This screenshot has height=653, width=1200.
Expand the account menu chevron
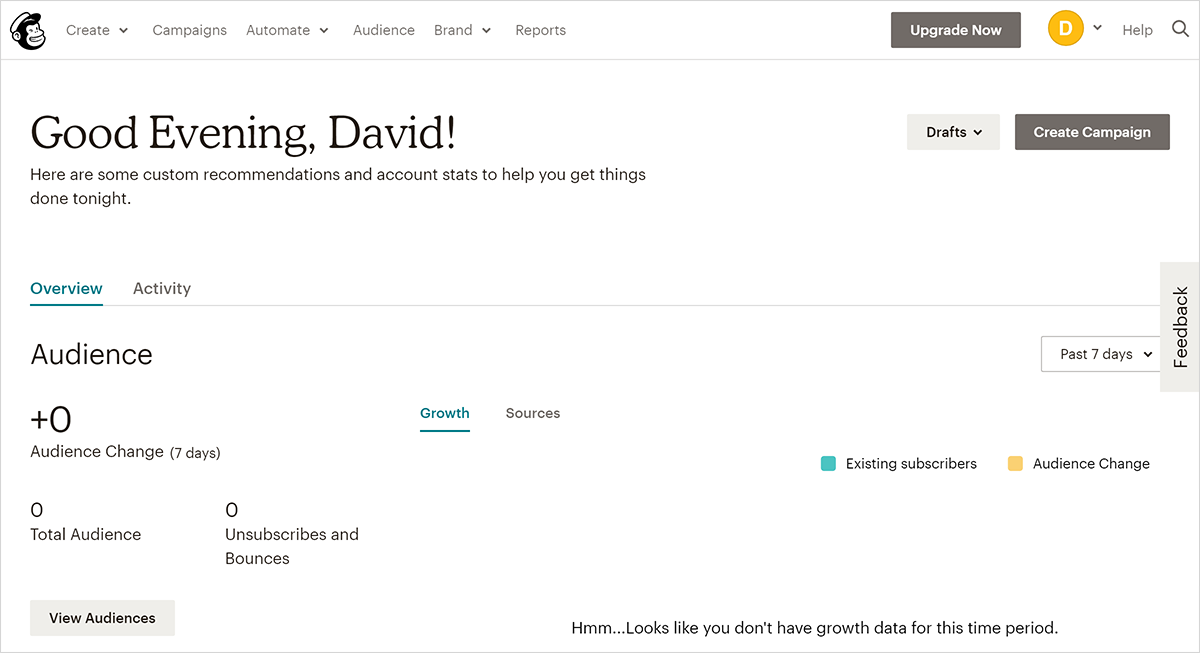pyautogui.click(x=1097, y=28)
